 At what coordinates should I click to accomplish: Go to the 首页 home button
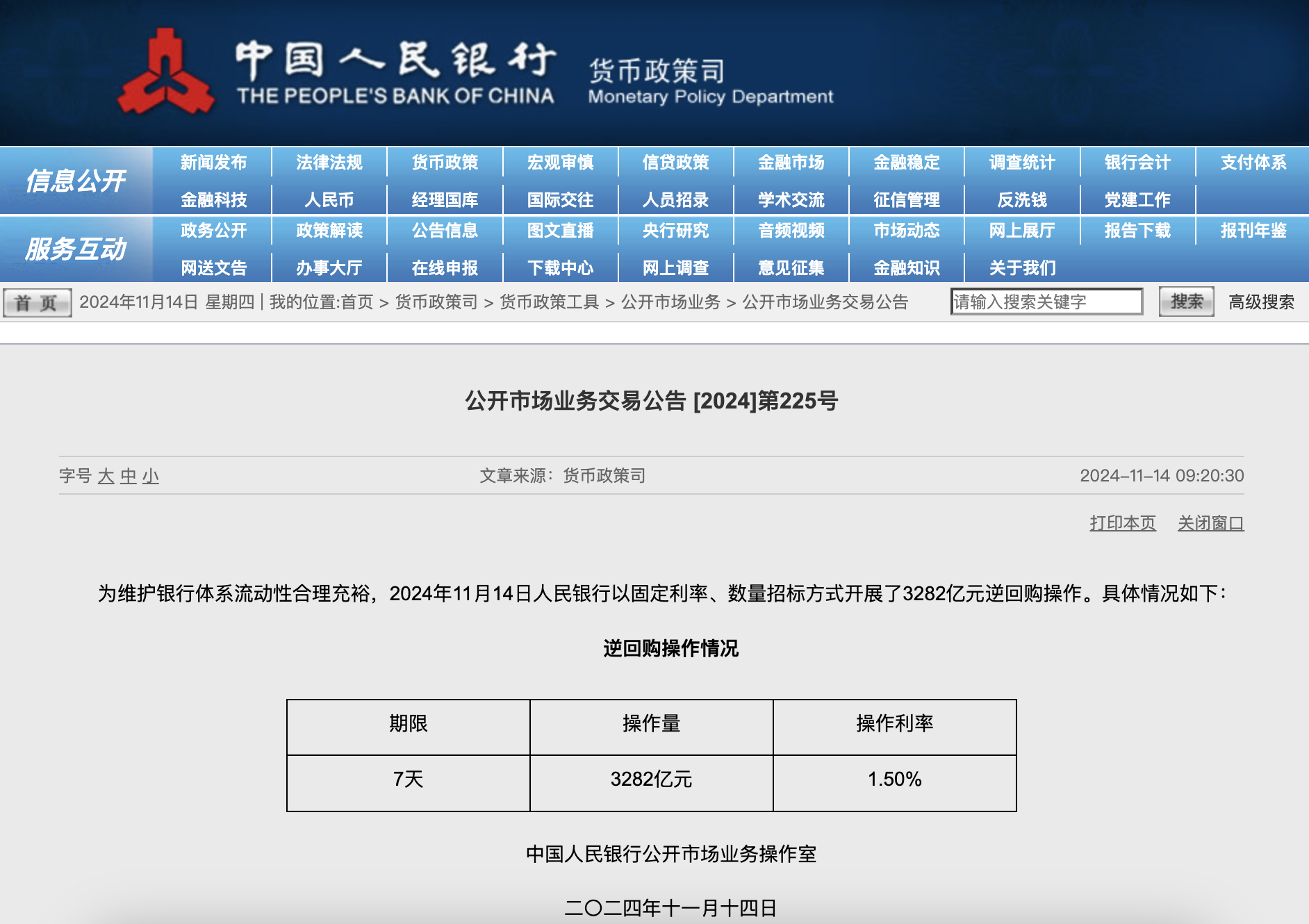(x=37, y=303)
